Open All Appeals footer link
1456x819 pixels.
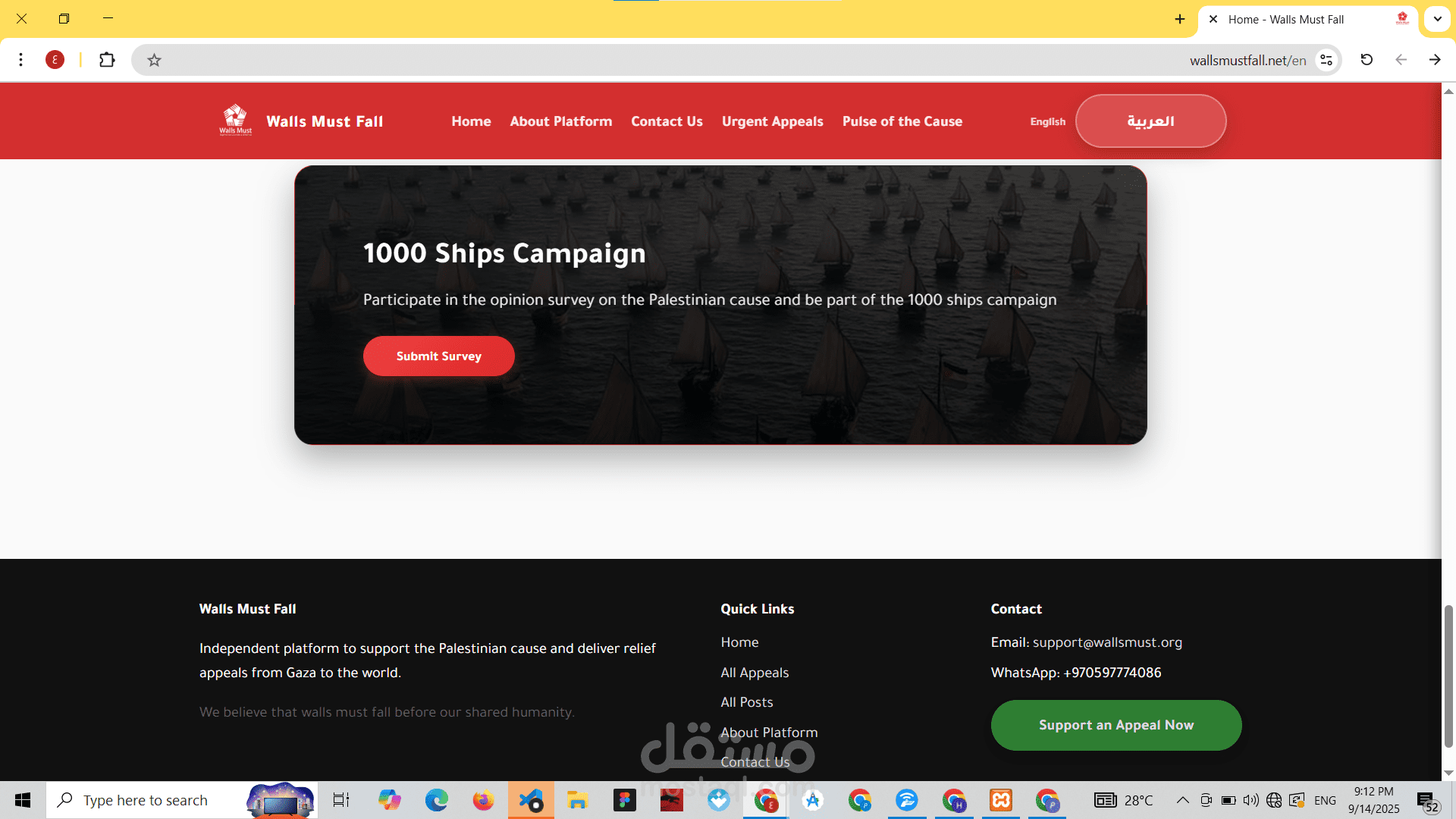tap(754, 673)
